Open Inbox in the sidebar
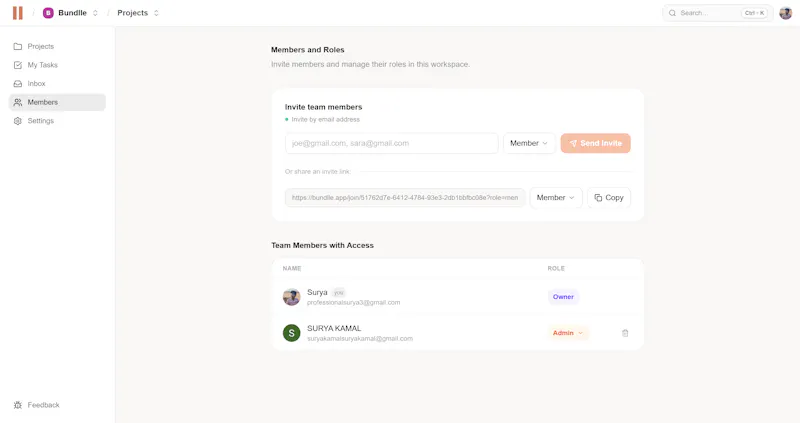Viewport: 800px width, 423px height. tap(57, 84)
